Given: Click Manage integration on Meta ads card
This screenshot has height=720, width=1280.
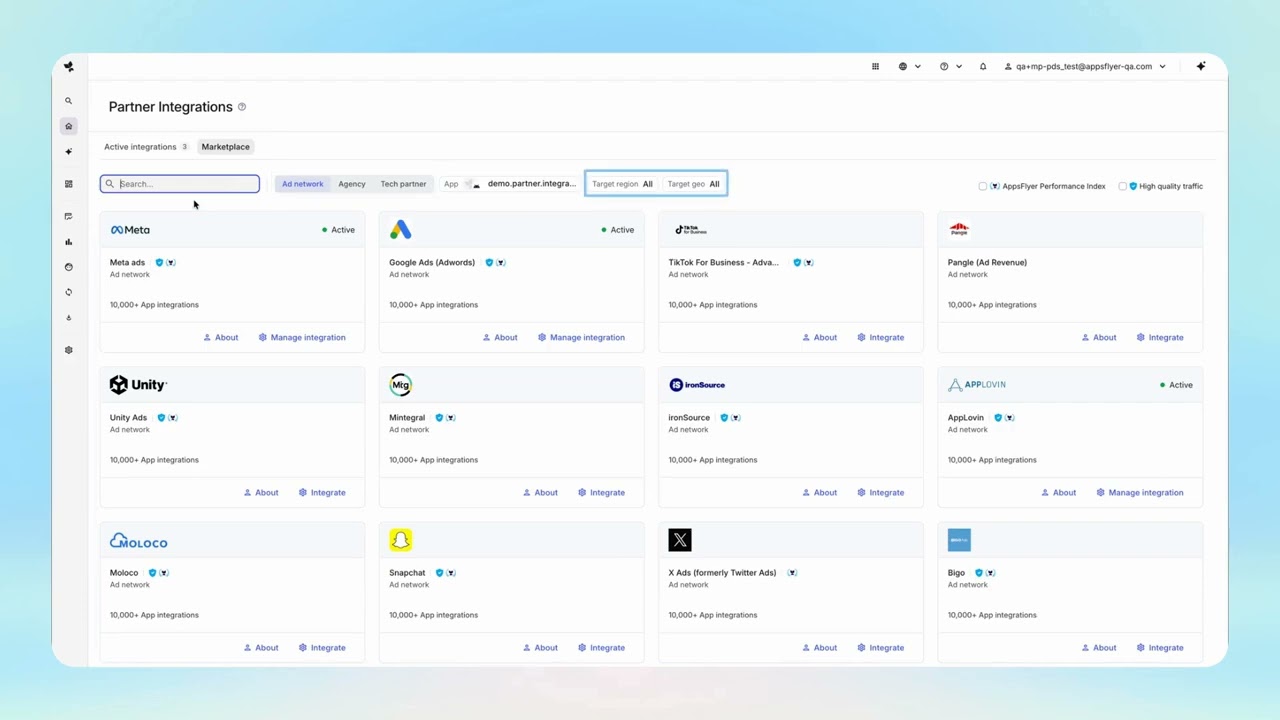Looking at the screenshot, I should (302, 338).
